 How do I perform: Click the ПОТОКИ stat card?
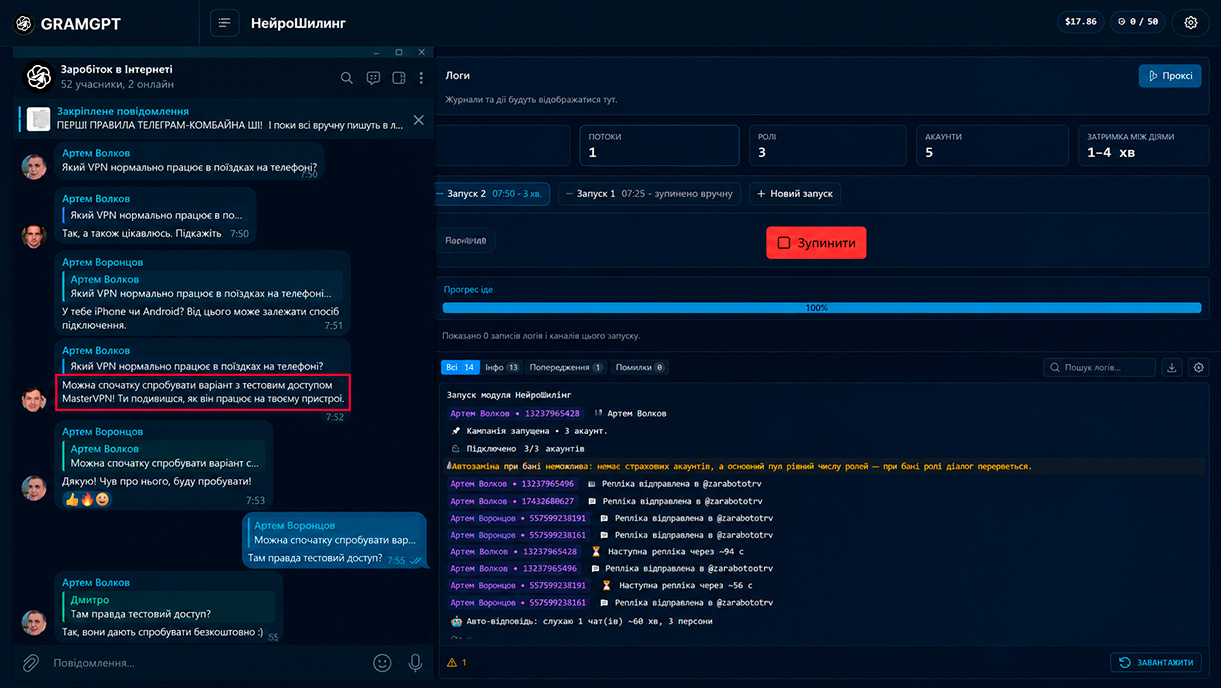[x=660, y=145]
